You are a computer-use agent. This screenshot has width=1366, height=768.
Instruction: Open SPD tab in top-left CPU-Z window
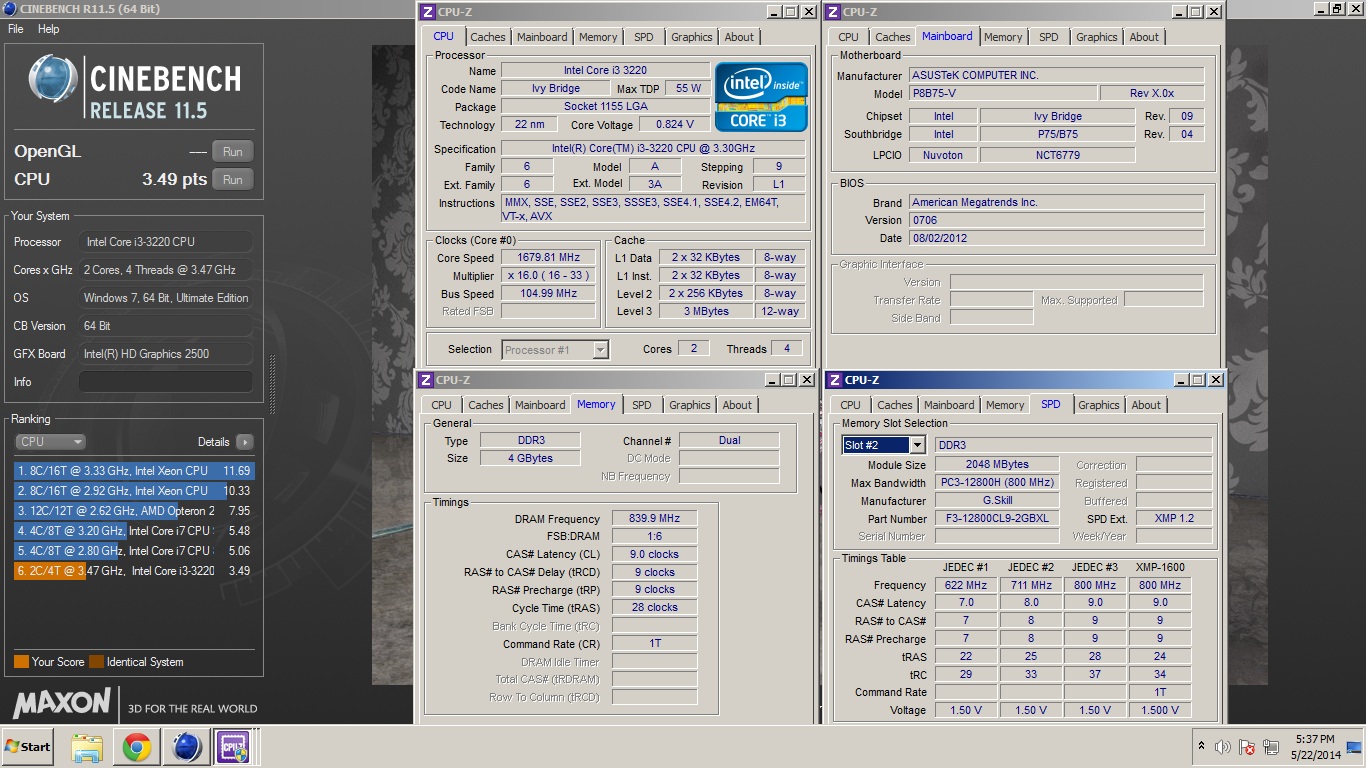[644, 37]
